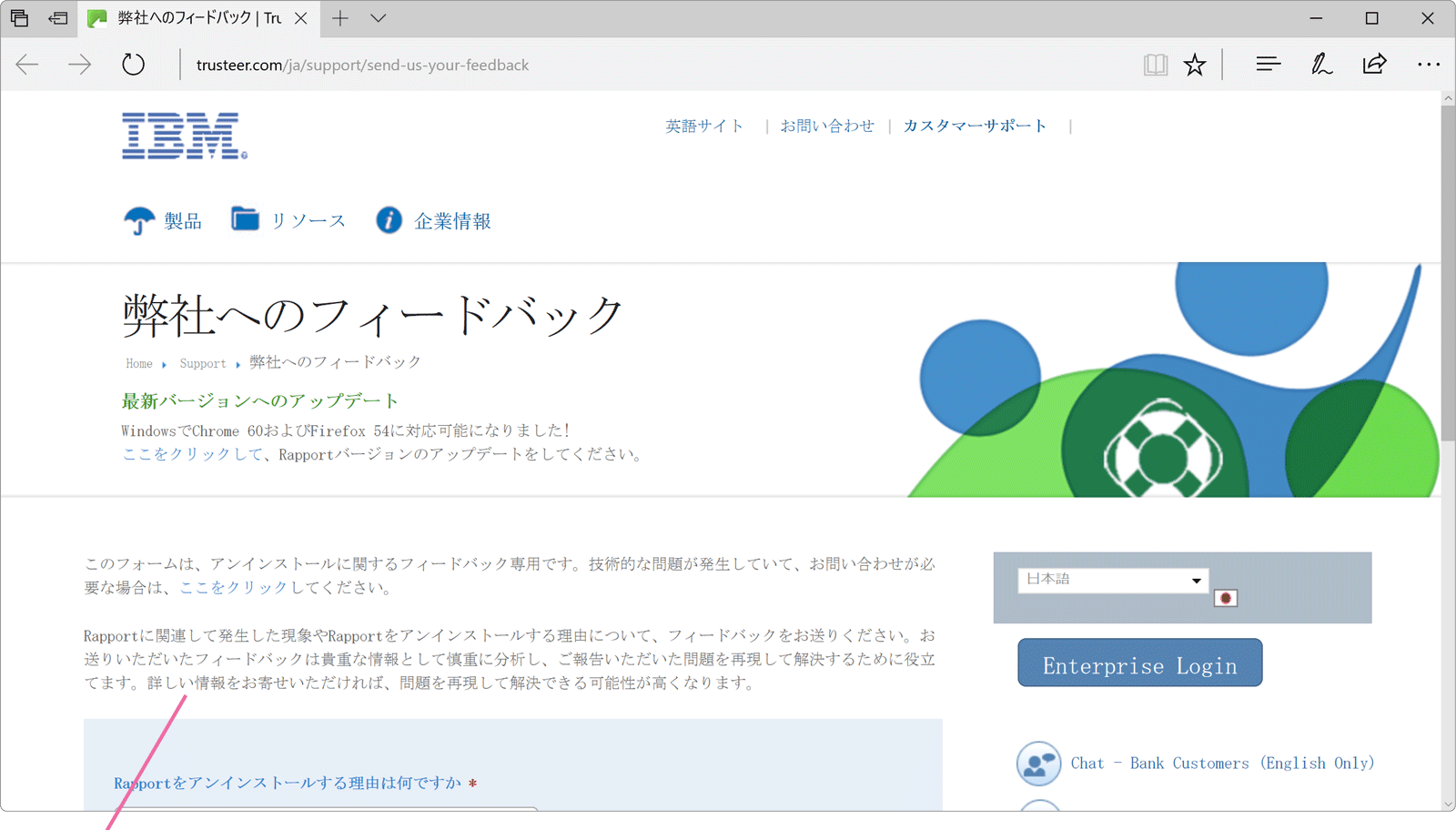This screenshot has height=830, width=1456.
Task: Click the Add notes pen icon
Action: tap(1321, 64)
